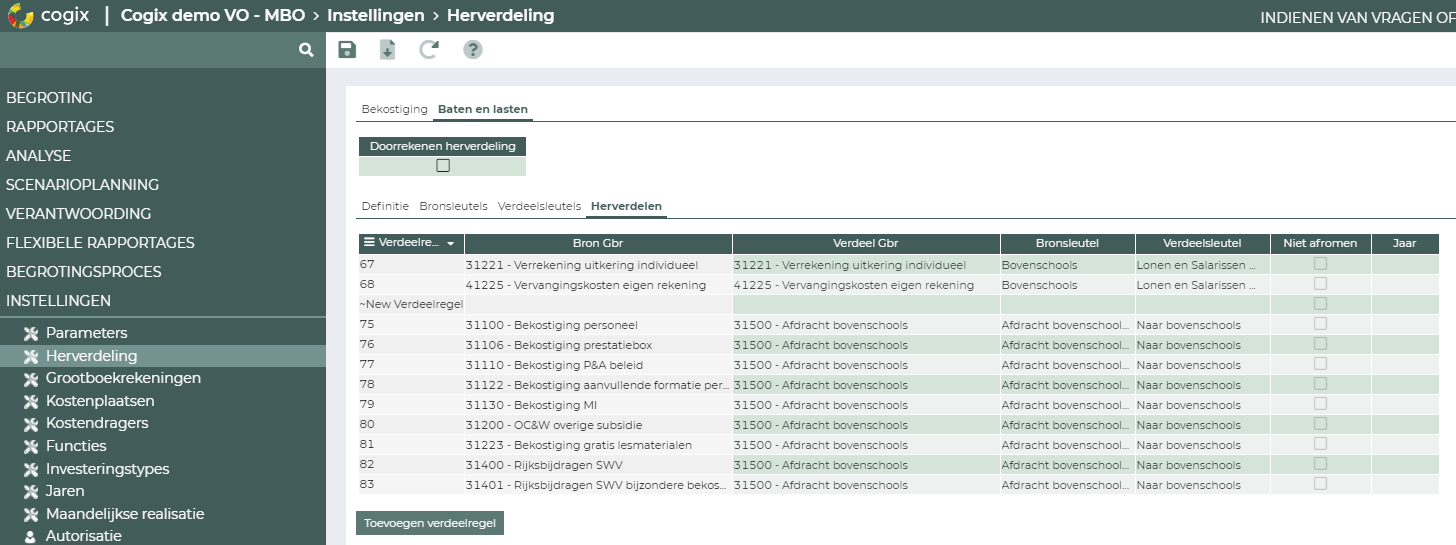Click the tools icon beside Jaren

(30, 491)
